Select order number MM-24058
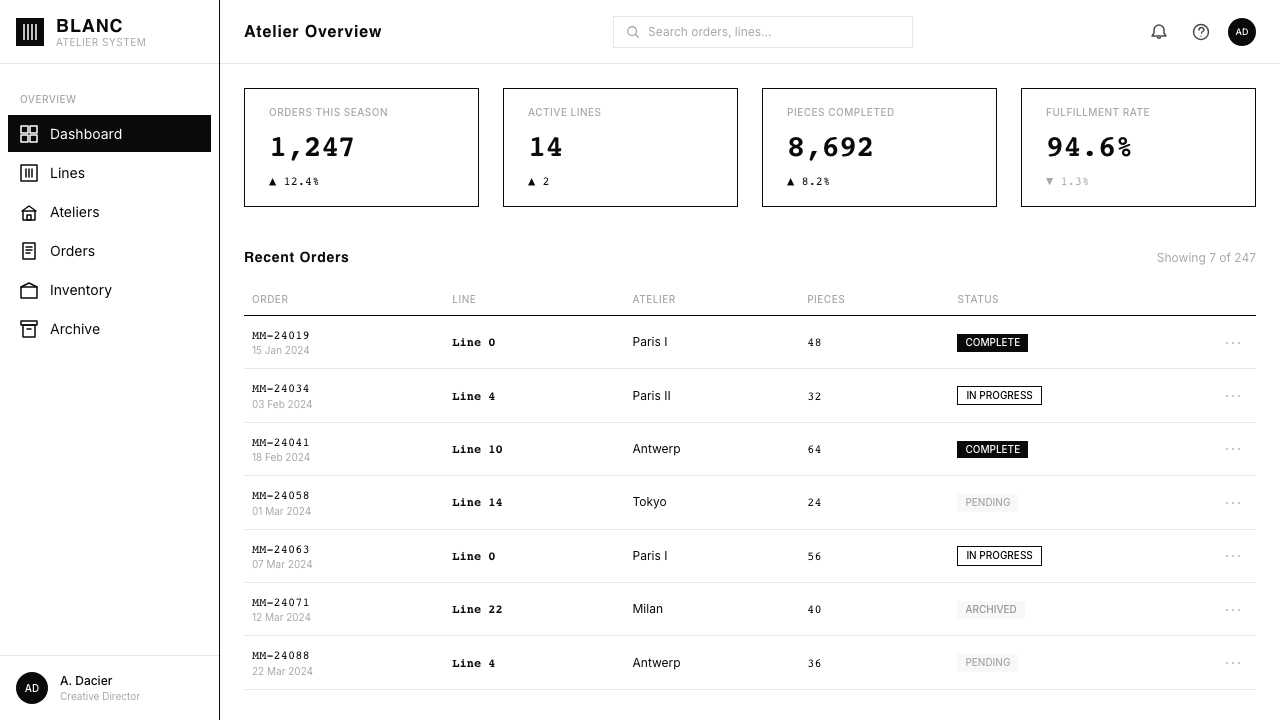Viewport: 1280px width, 720px height. [x=281, y=496]
